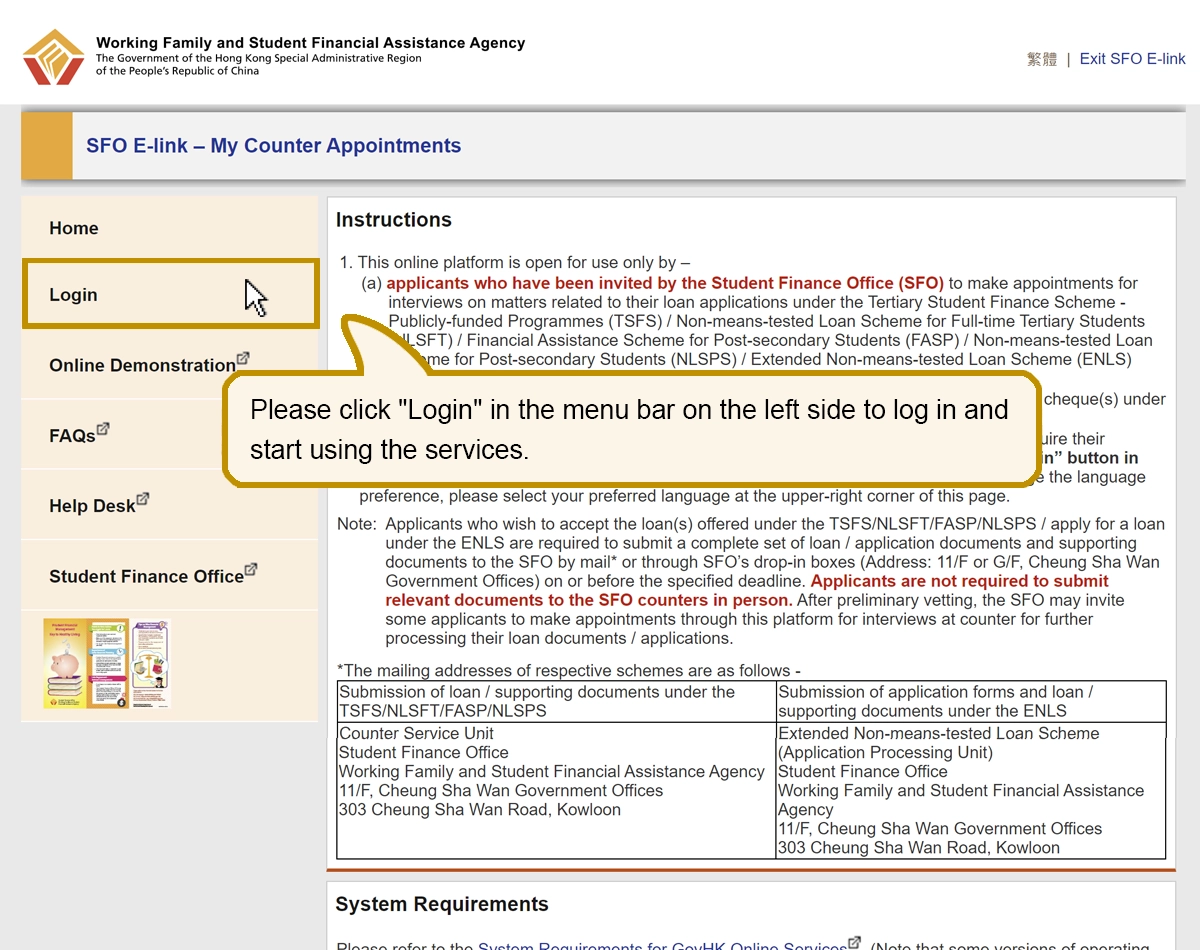Click table header mentioning "TSFS/NLSFT/FASP/NLSPS"
Viewport: 1200px width, 950px height.
tap(556, 701)
